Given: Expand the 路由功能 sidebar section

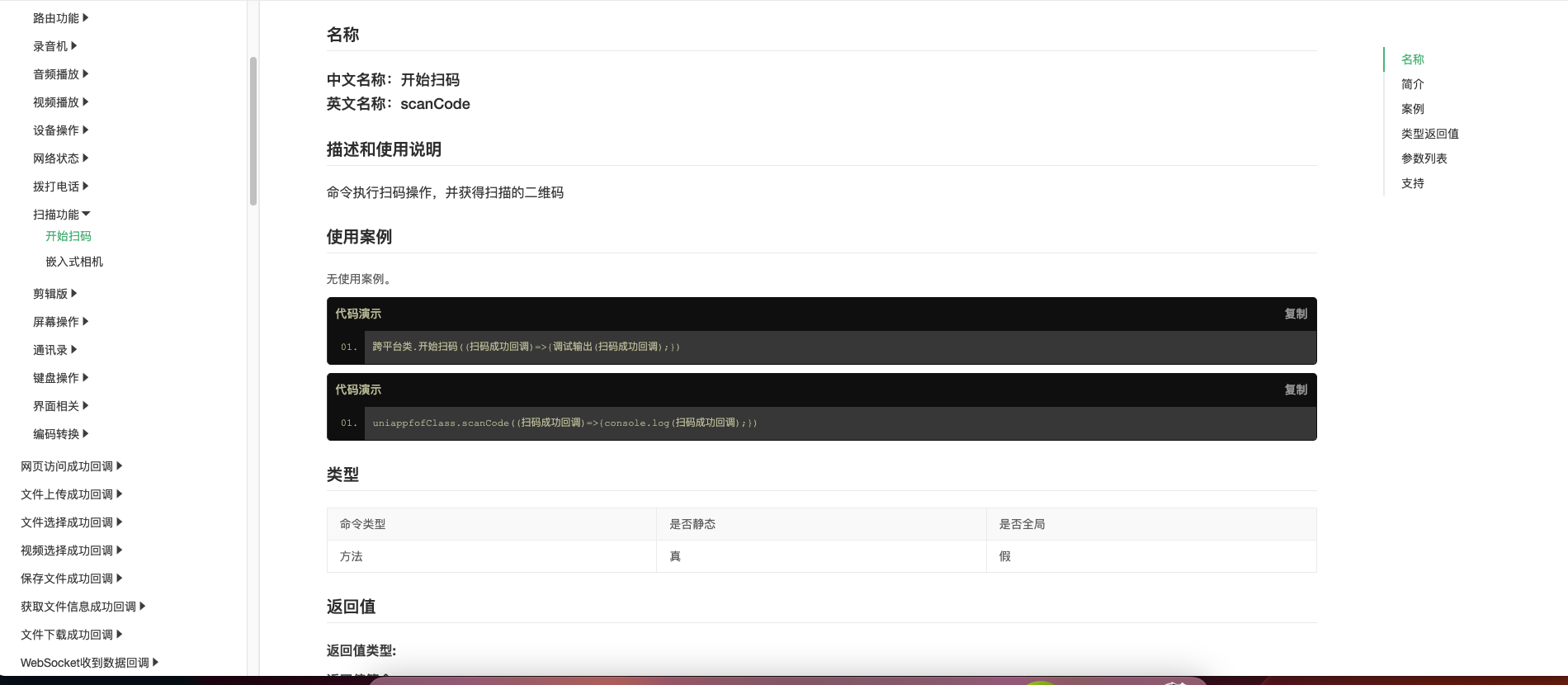Looking at the screenshot, I should click(60, 18).
